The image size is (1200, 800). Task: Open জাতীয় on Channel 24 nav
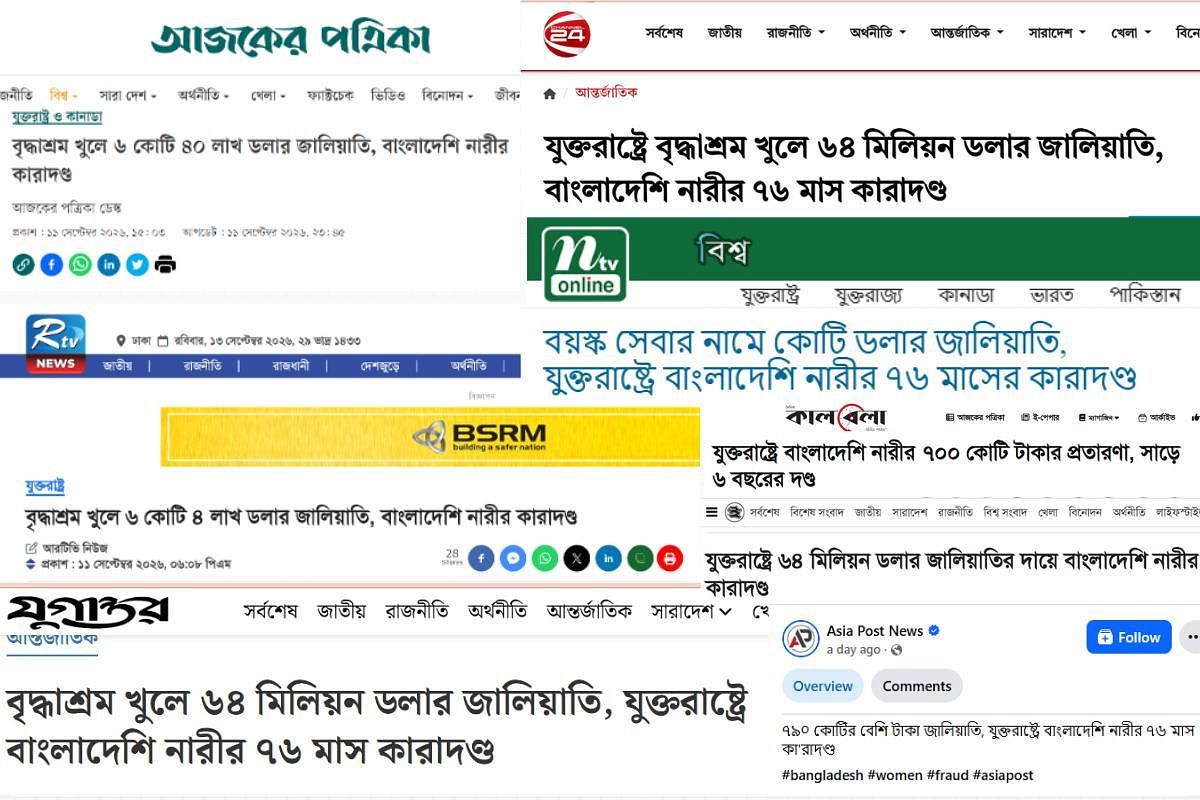(724, 32)
